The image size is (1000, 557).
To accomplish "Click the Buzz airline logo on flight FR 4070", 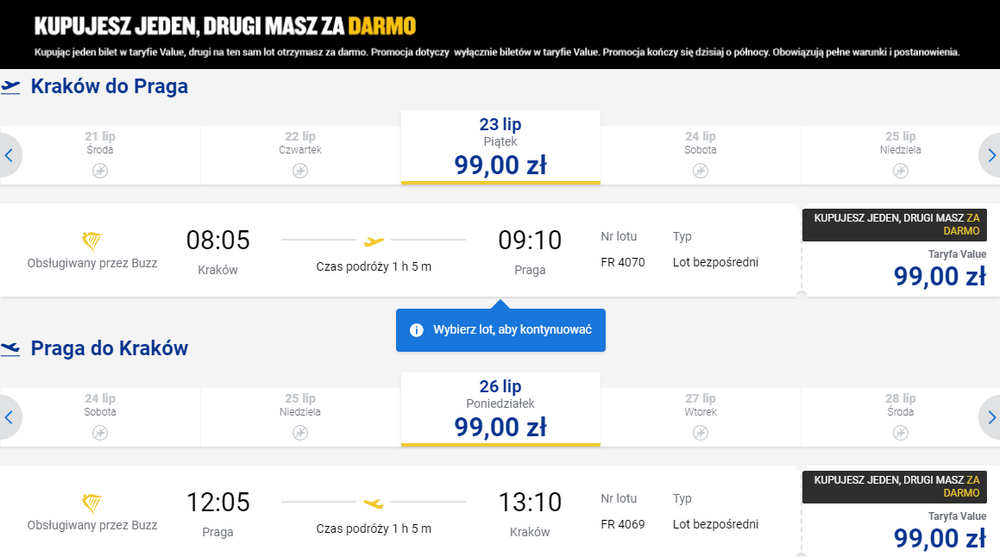I will pyautogui.click(x=92, y=241).
